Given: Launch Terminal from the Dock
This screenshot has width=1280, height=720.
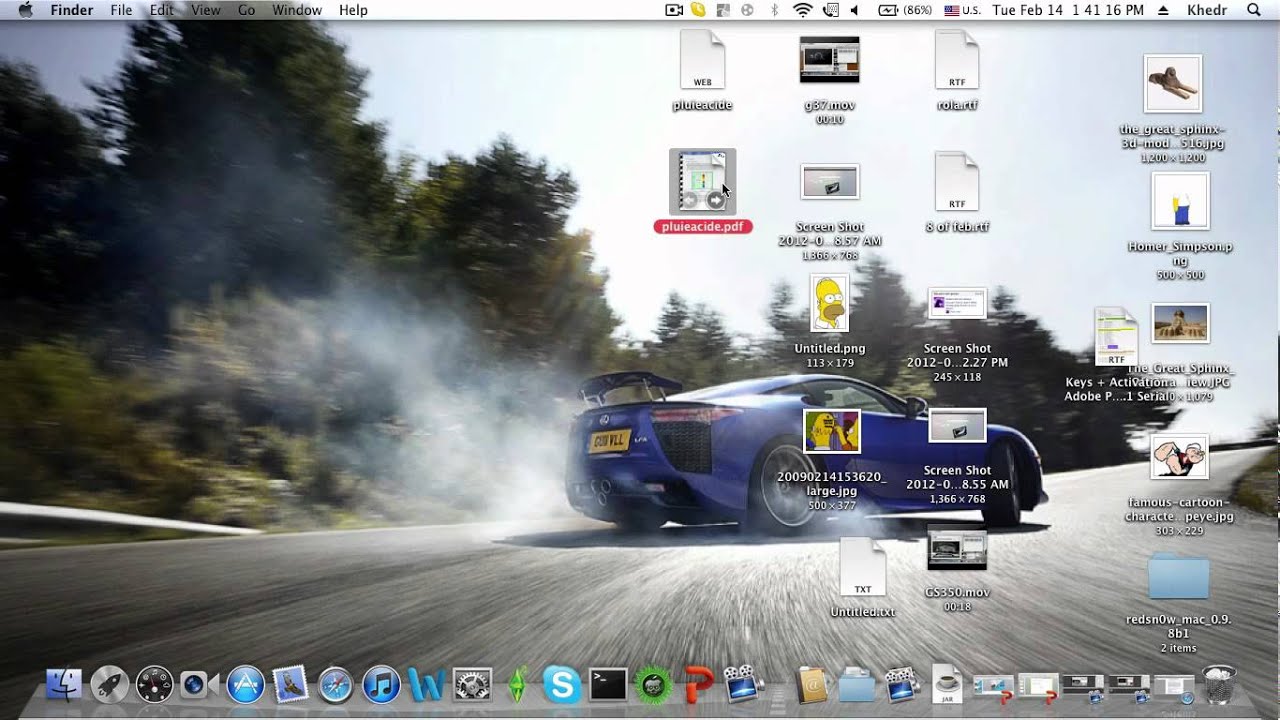Looking at the screenshot, I should pos(608,685).
